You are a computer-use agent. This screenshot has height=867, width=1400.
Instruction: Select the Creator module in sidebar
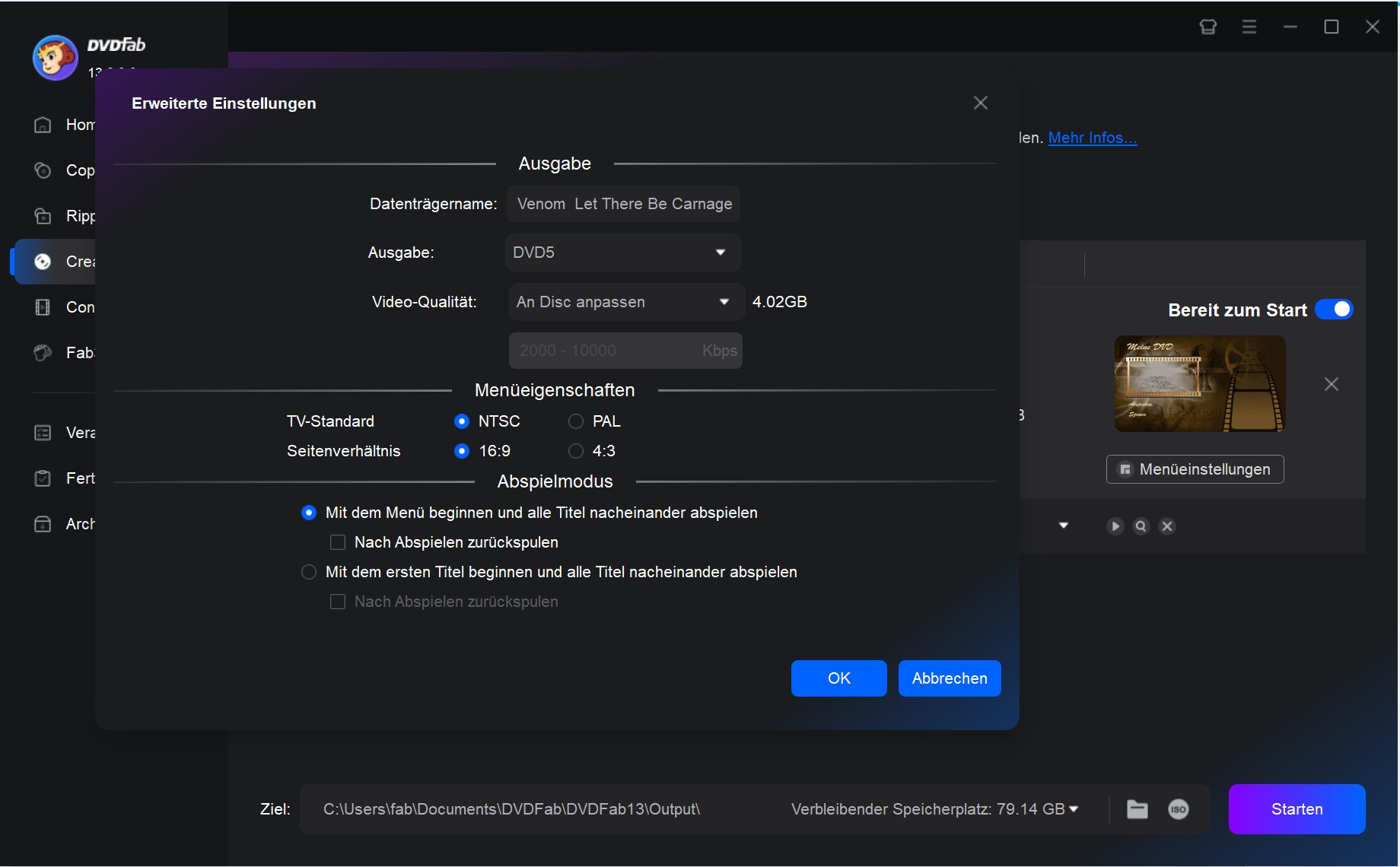(55, 262)
